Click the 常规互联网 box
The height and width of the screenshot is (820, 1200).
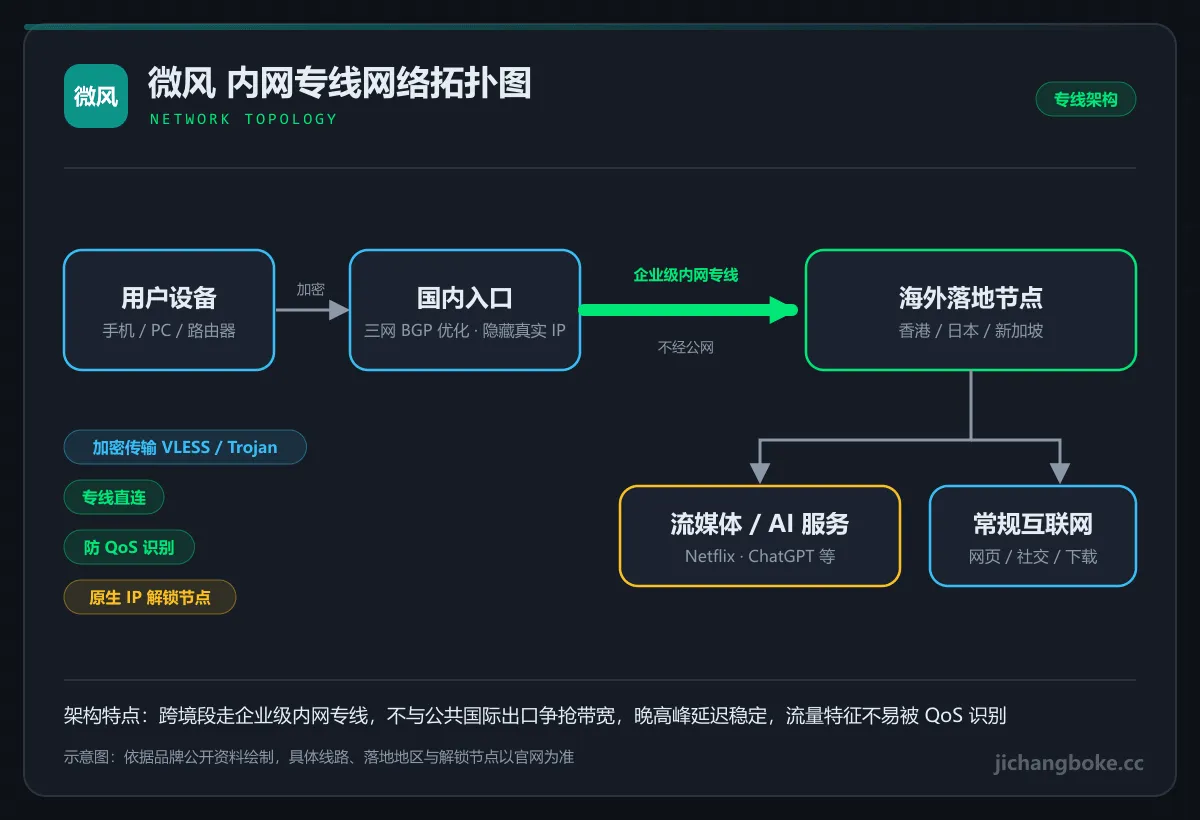click(1033, 536)
